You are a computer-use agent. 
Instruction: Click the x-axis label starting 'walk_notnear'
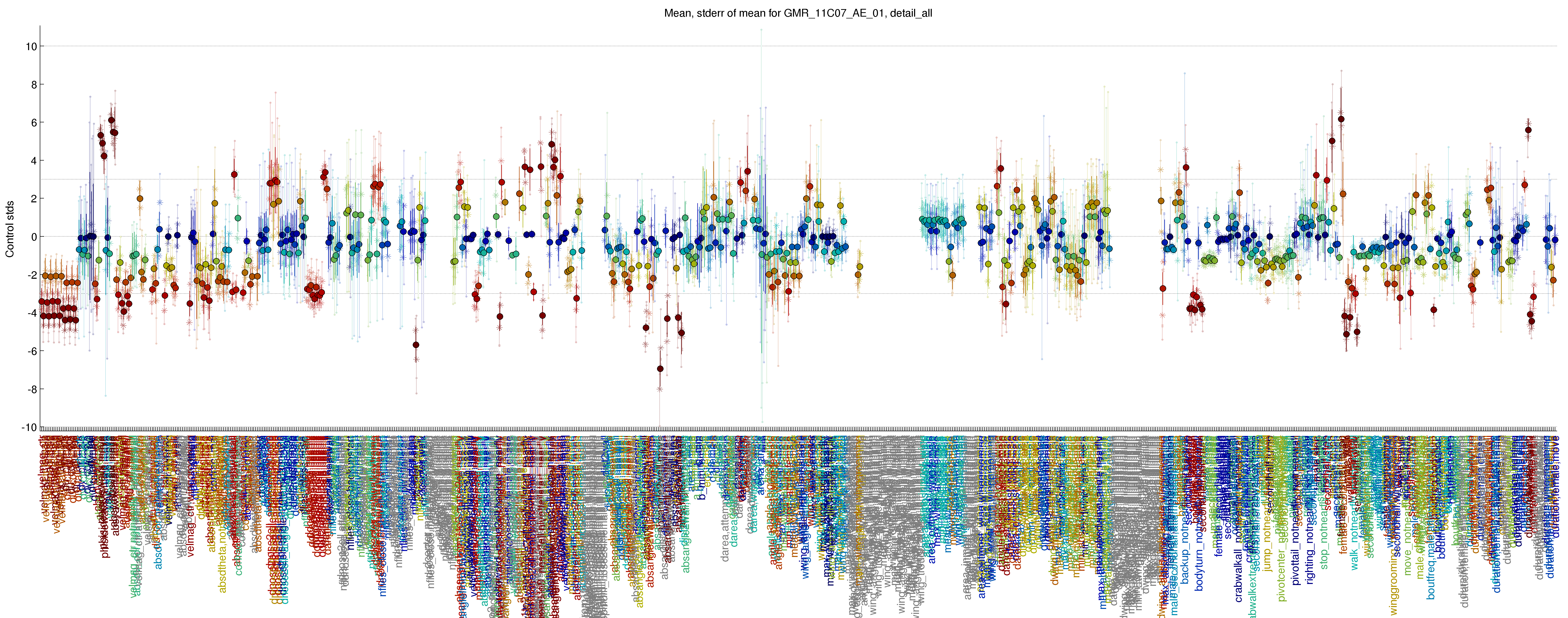pos(1354,503)
